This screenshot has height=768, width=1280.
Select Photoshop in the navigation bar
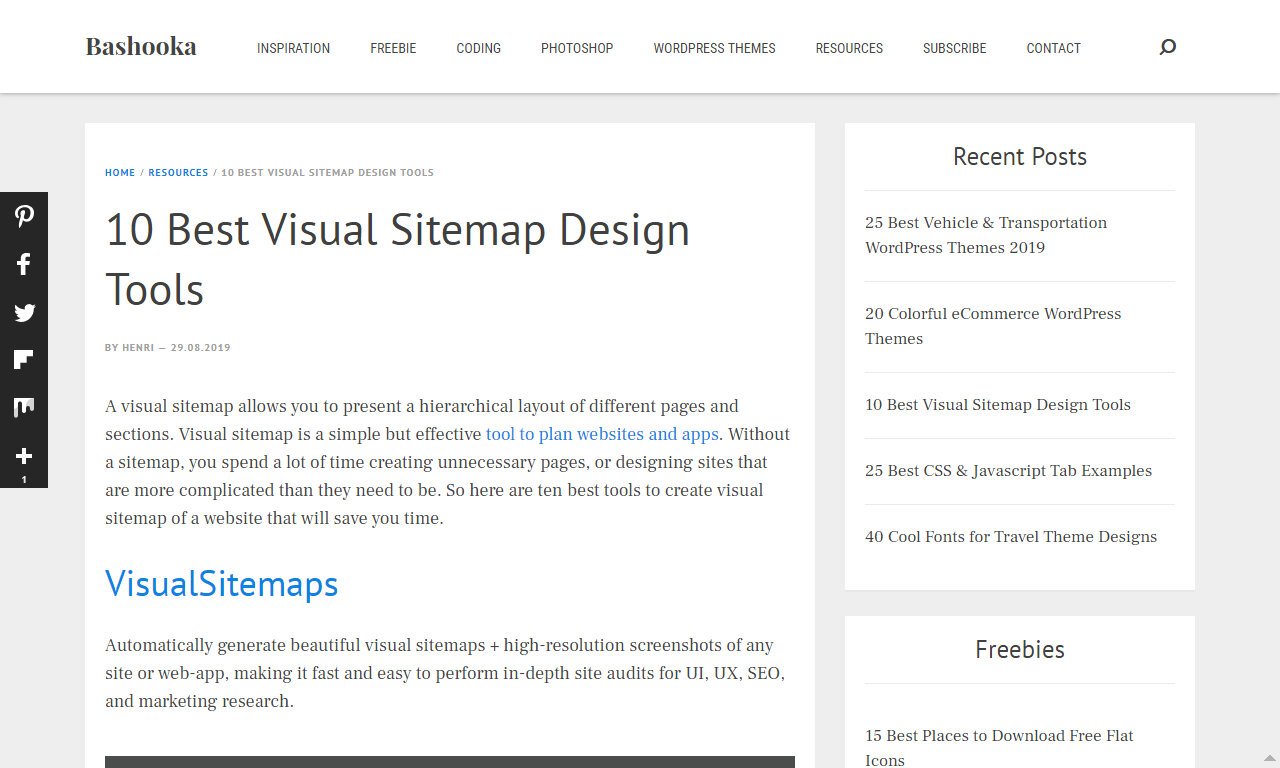point(577,48)
